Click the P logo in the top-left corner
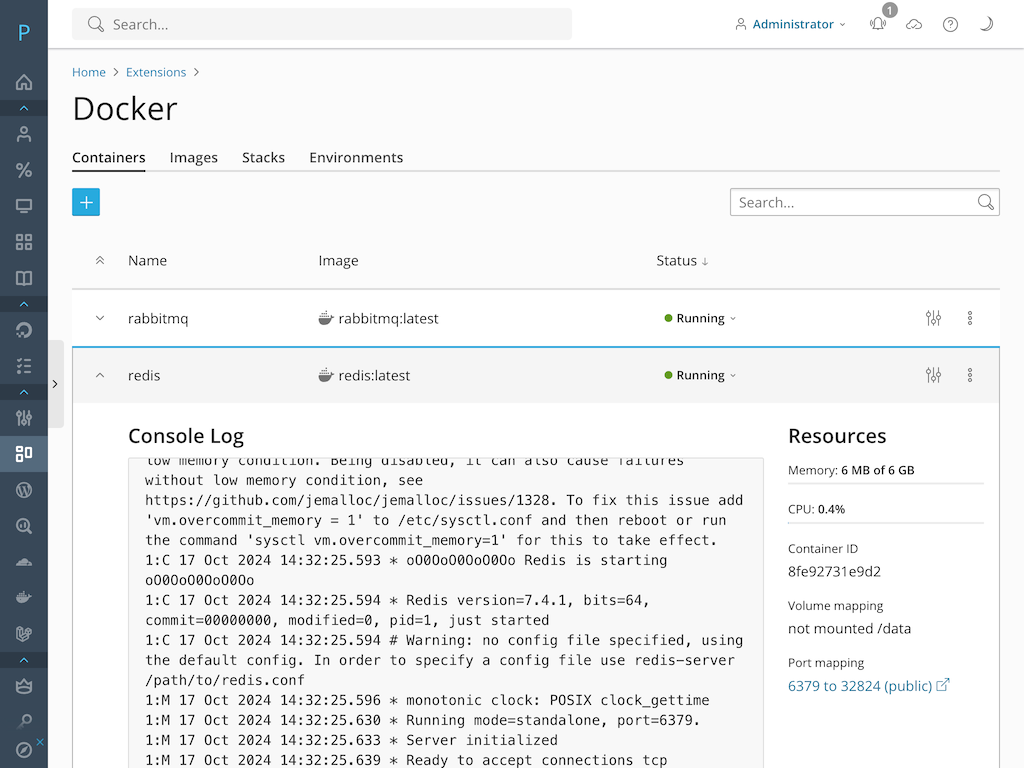Screen dimensions: 1024x768 coord(23,31)
